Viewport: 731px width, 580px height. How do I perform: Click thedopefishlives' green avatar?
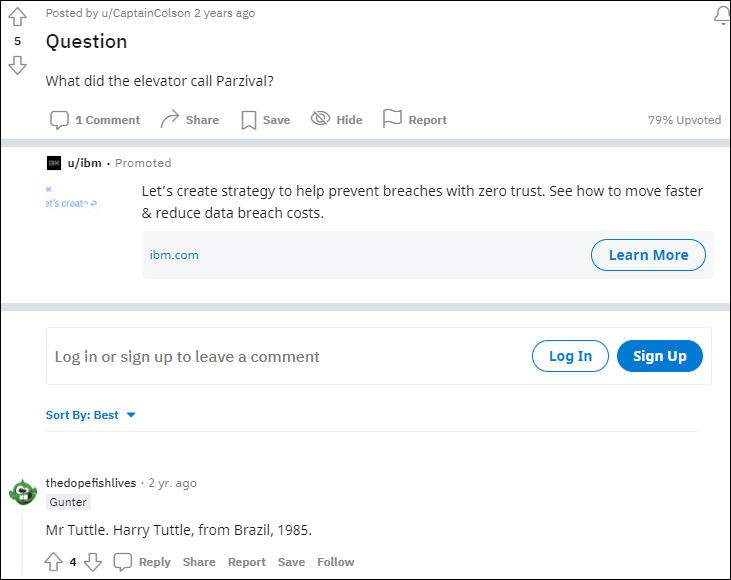pyautogui.click(x=23, y=492)
